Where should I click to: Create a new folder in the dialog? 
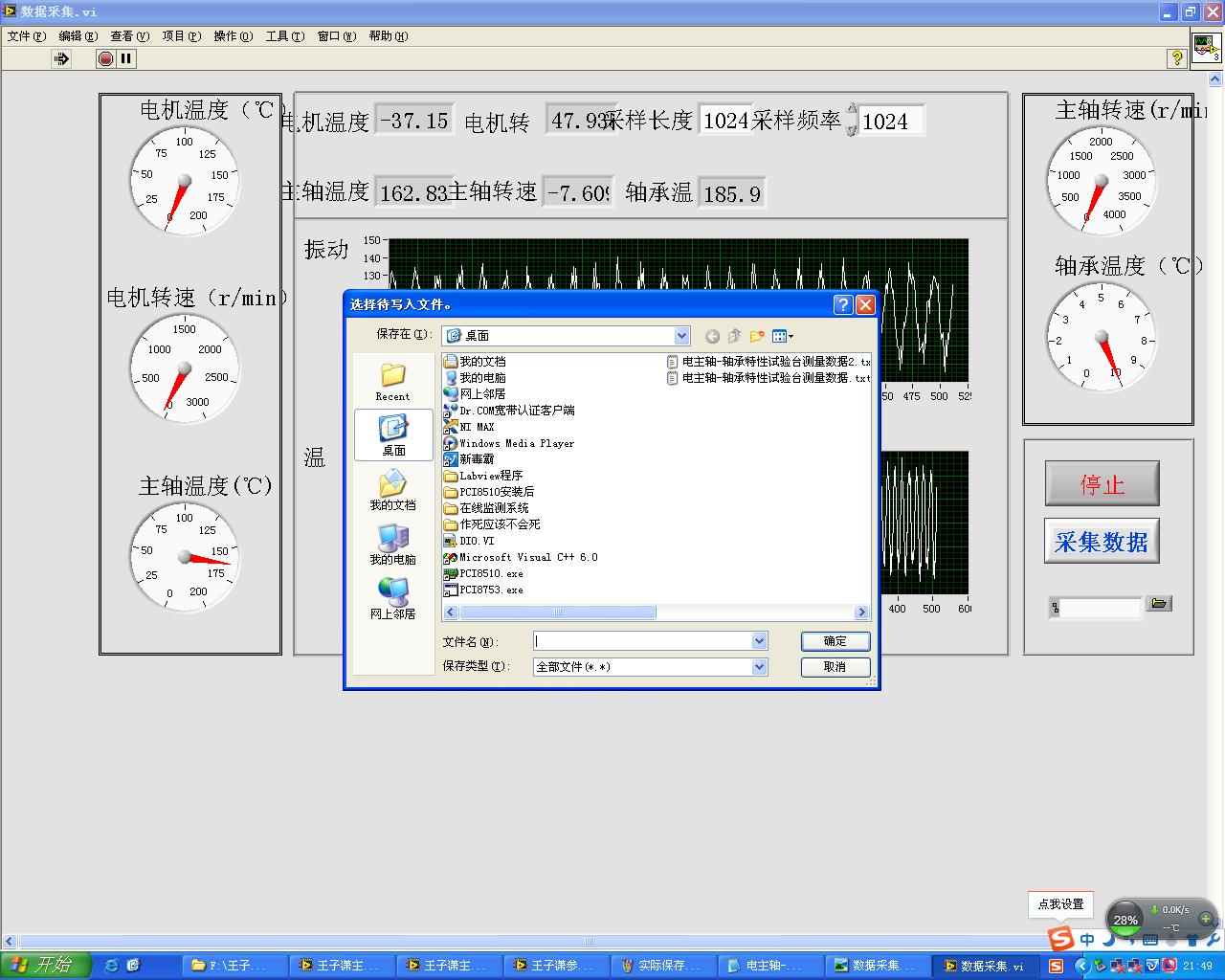tap(757, 336)
